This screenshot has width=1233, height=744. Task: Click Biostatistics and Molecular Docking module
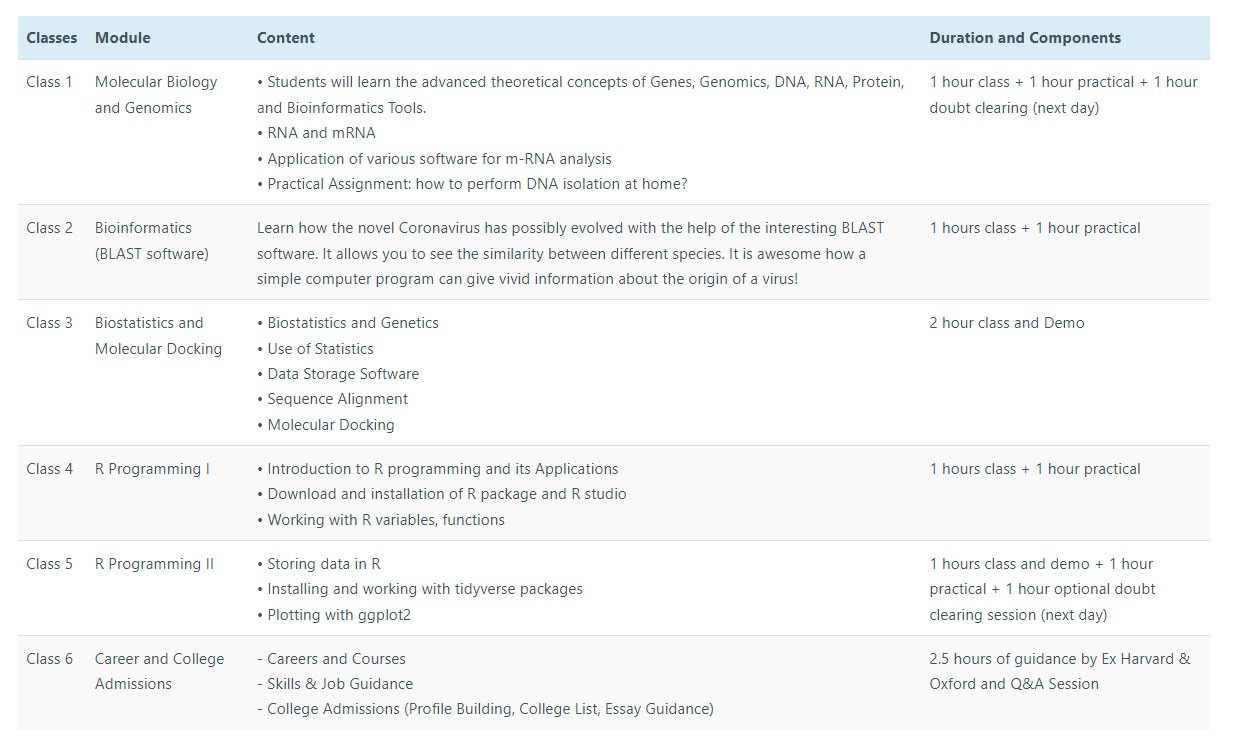[158, 336]
